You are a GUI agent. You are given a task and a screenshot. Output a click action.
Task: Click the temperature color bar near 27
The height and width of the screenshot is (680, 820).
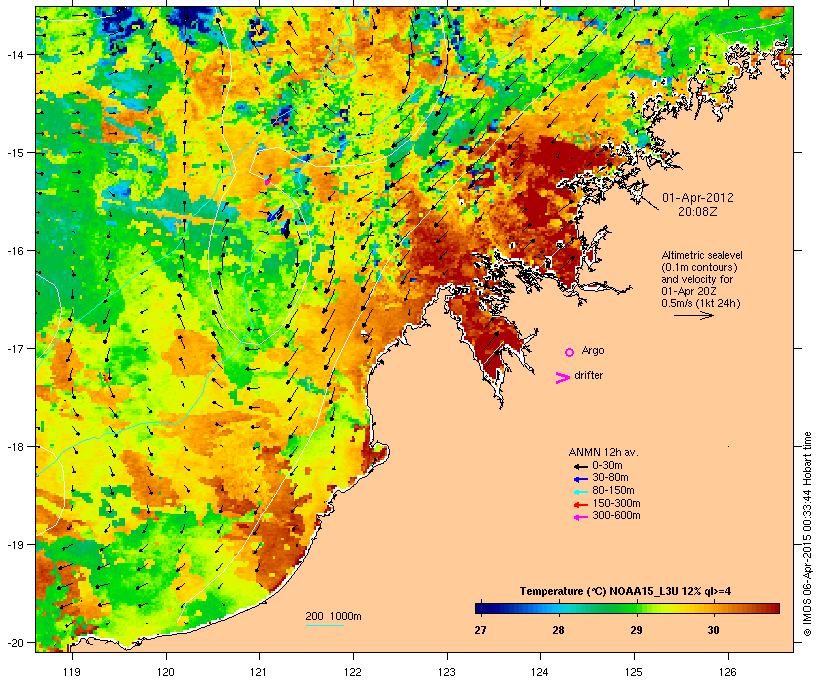pyautogui.click(x=481, y=608)
